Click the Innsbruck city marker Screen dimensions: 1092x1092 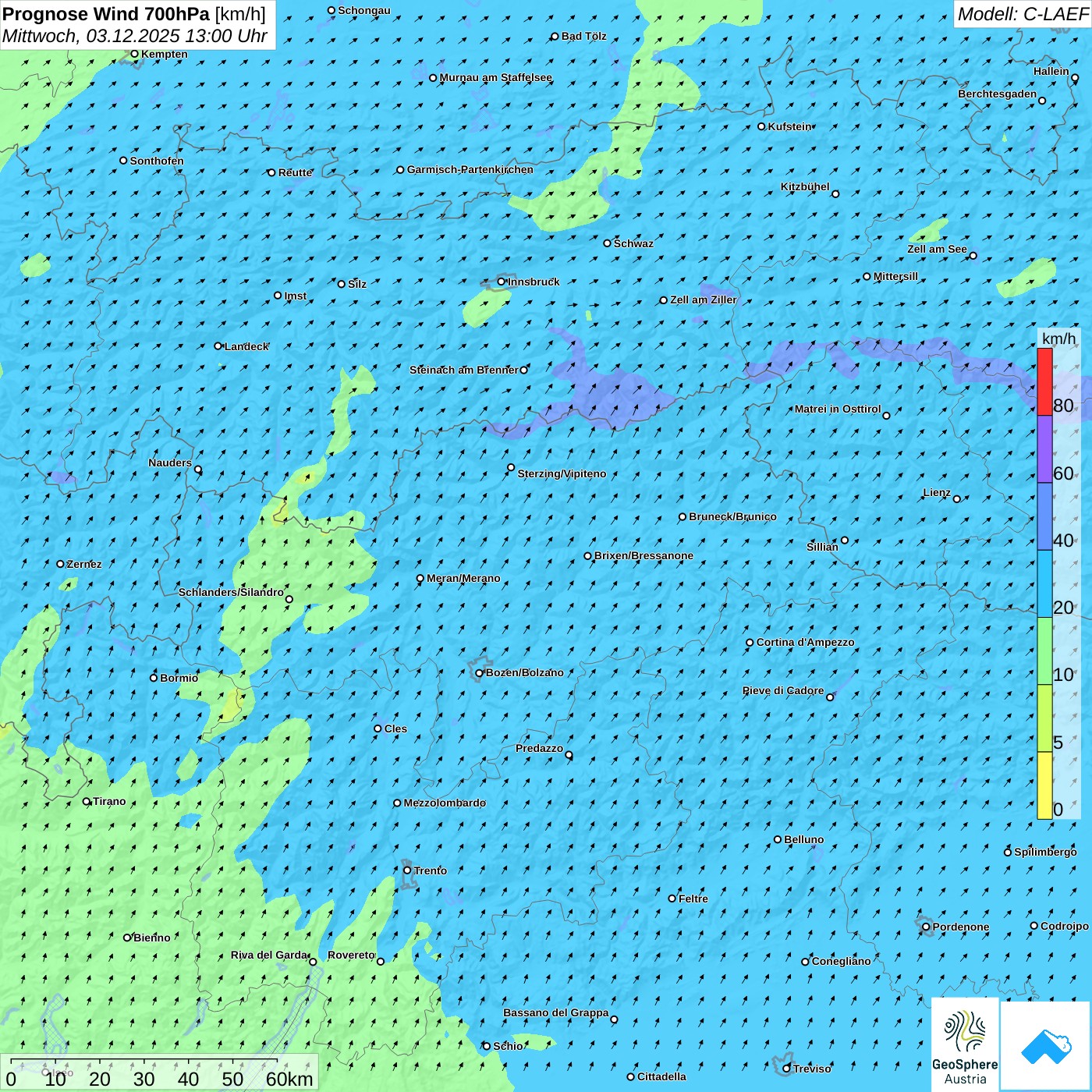[502, 282]
